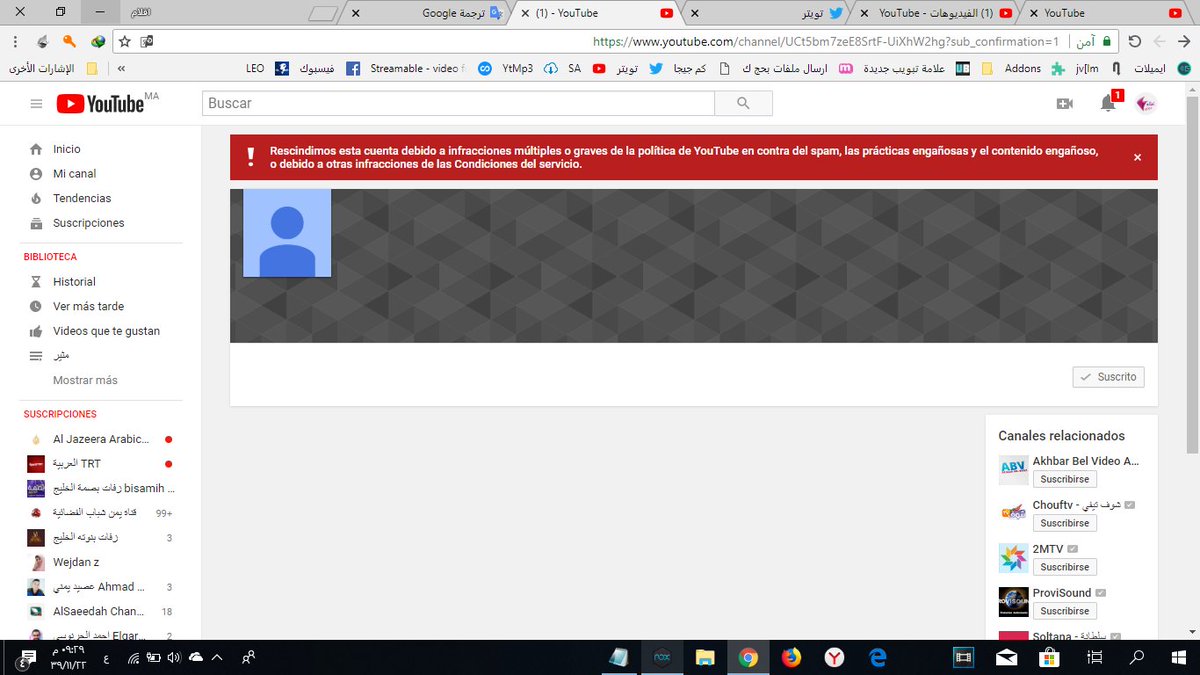Open the ايميلات bookmark
This screenshot has width=1200, height=675.
pyautogui.click(x=1162, y=69)
